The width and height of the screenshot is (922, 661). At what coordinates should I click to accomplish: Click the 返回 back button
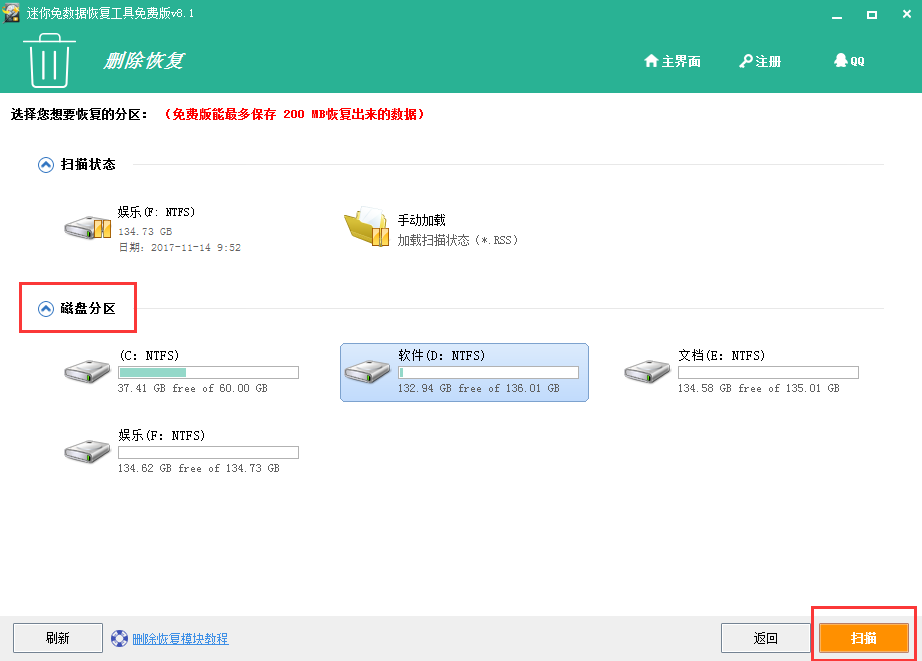(x=766, y=638)
